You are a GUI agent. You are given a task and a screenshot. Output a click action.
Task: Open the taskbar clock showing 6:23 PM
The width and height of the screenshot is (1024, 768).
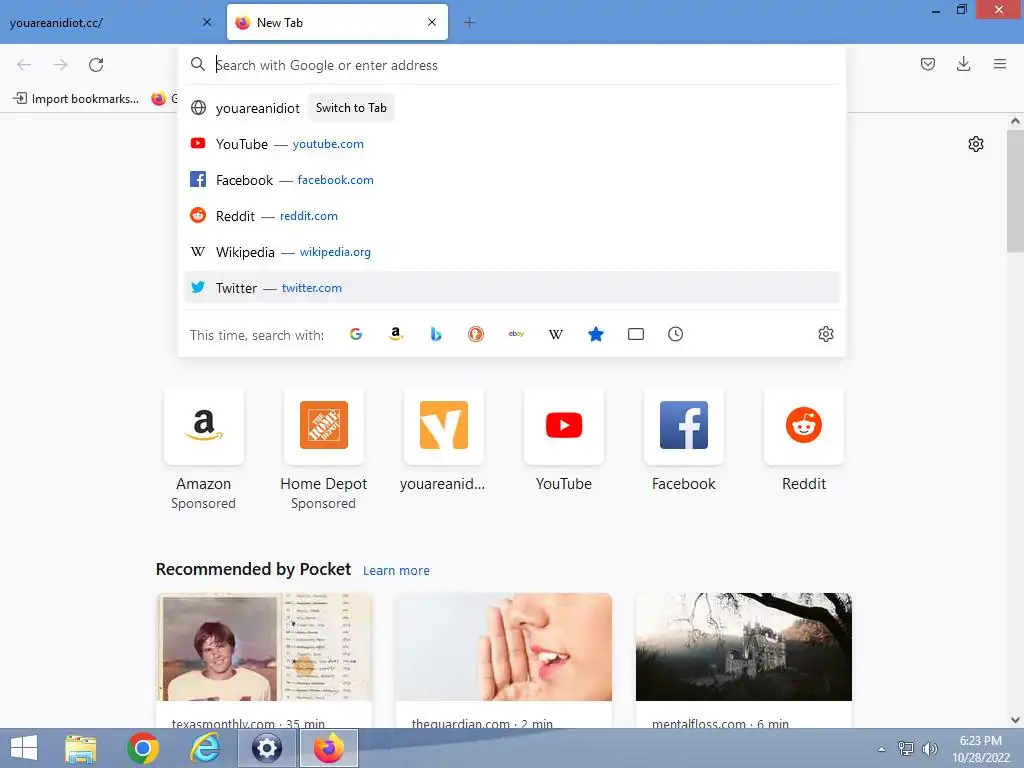pos(981,749)
